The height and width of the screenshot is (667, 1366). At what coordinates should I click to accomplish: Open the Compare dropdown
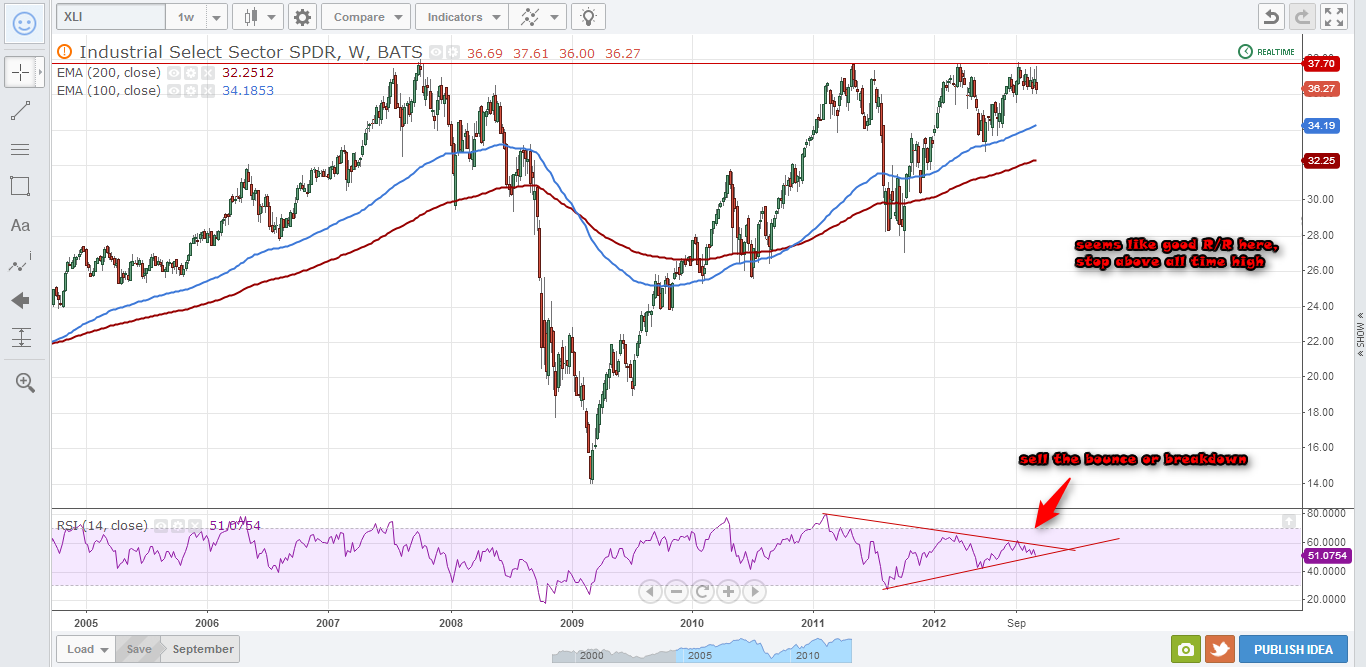[366, 17]
